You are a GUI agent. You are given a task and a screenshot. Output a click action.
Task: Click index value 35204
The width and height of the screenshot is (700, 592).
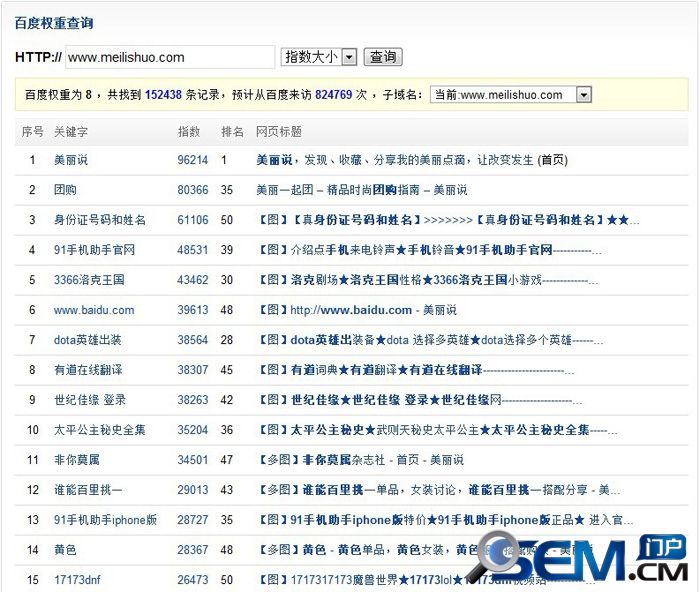193,429
